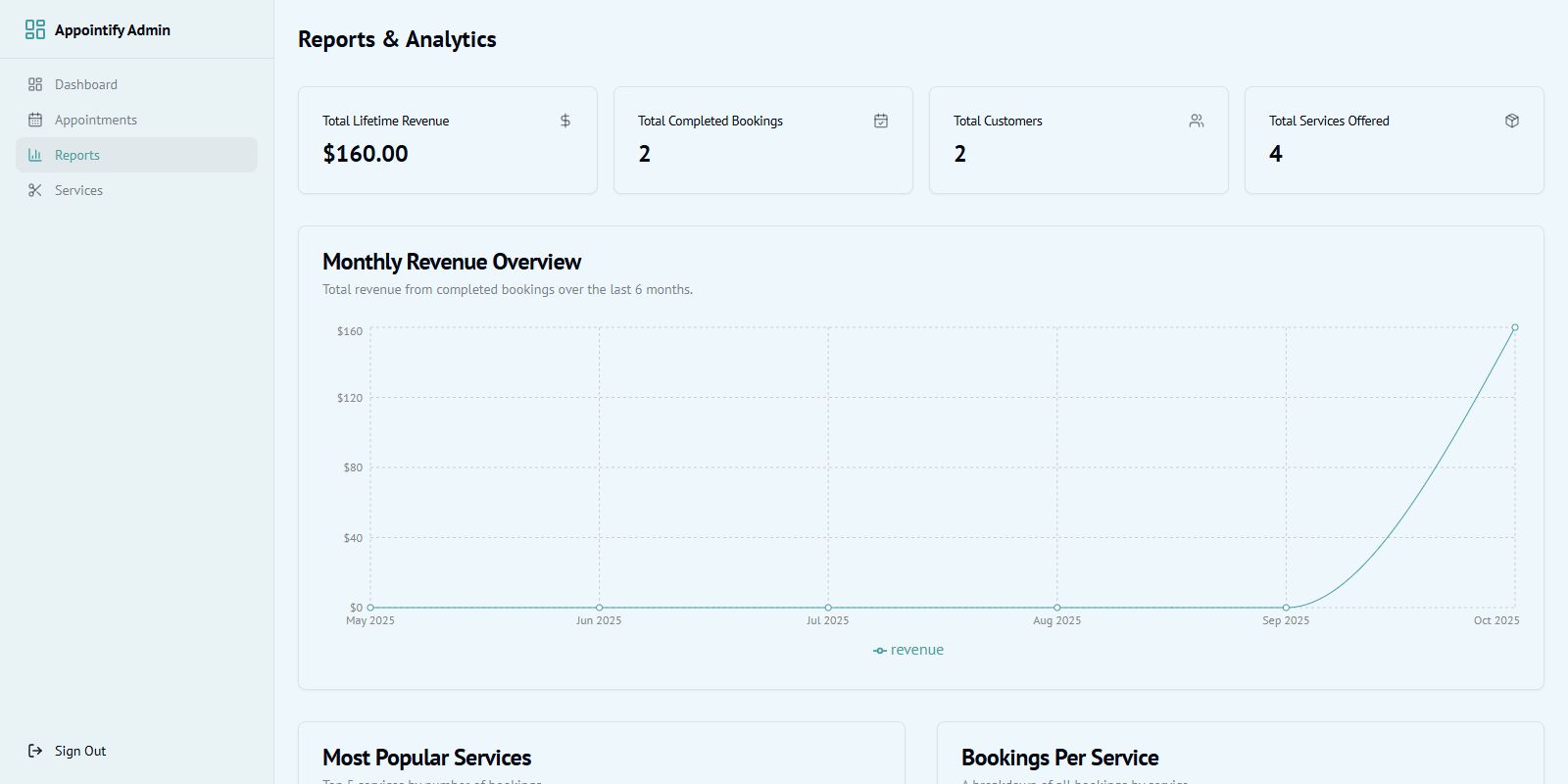Screen dimensions: 1568x784
Task: Click the Appointify Admin title link
Action: pos(113,30)
